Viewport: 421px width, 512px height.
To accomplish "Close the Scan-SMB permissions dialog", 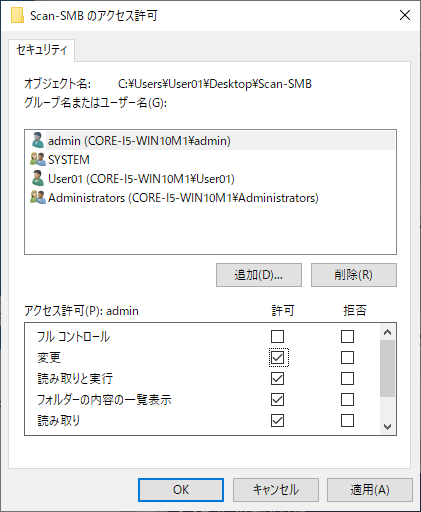I will [x=405, y=15].
